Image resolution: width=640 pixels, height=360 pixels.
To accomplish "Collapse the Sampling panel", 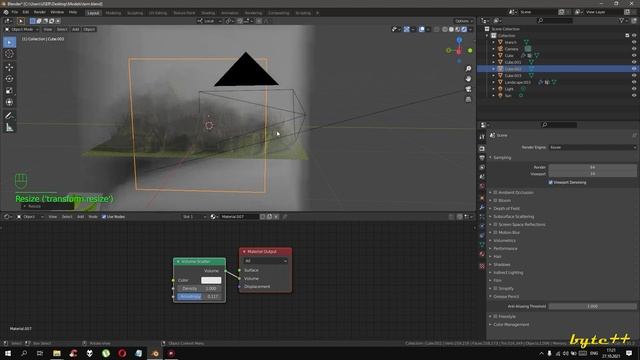I will click(x=502, y=158).
